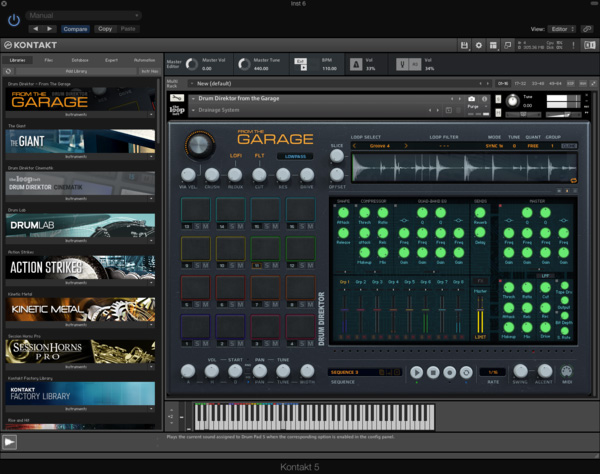Click the instrument info icon beside camera
This screenshot has height=474, width=600.
tap(484, 99)
